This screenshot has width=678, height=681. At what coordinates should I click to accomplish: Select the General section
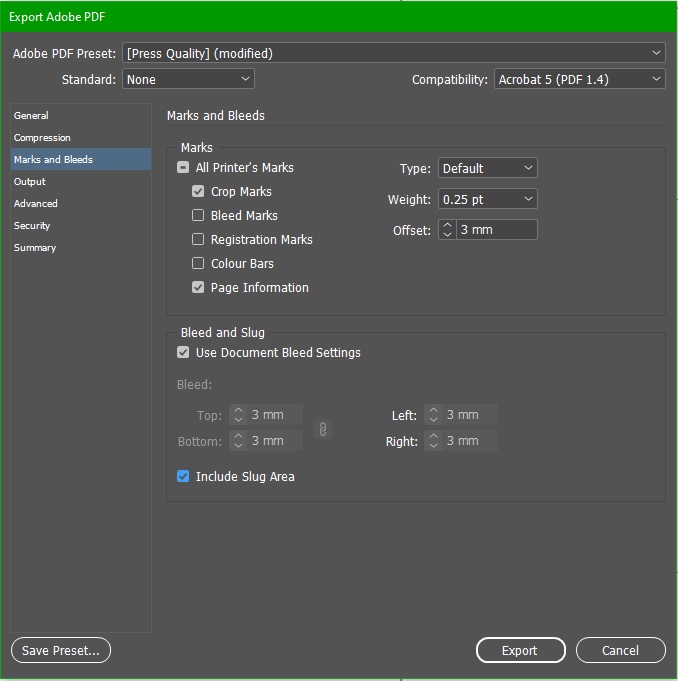[81, 116]
